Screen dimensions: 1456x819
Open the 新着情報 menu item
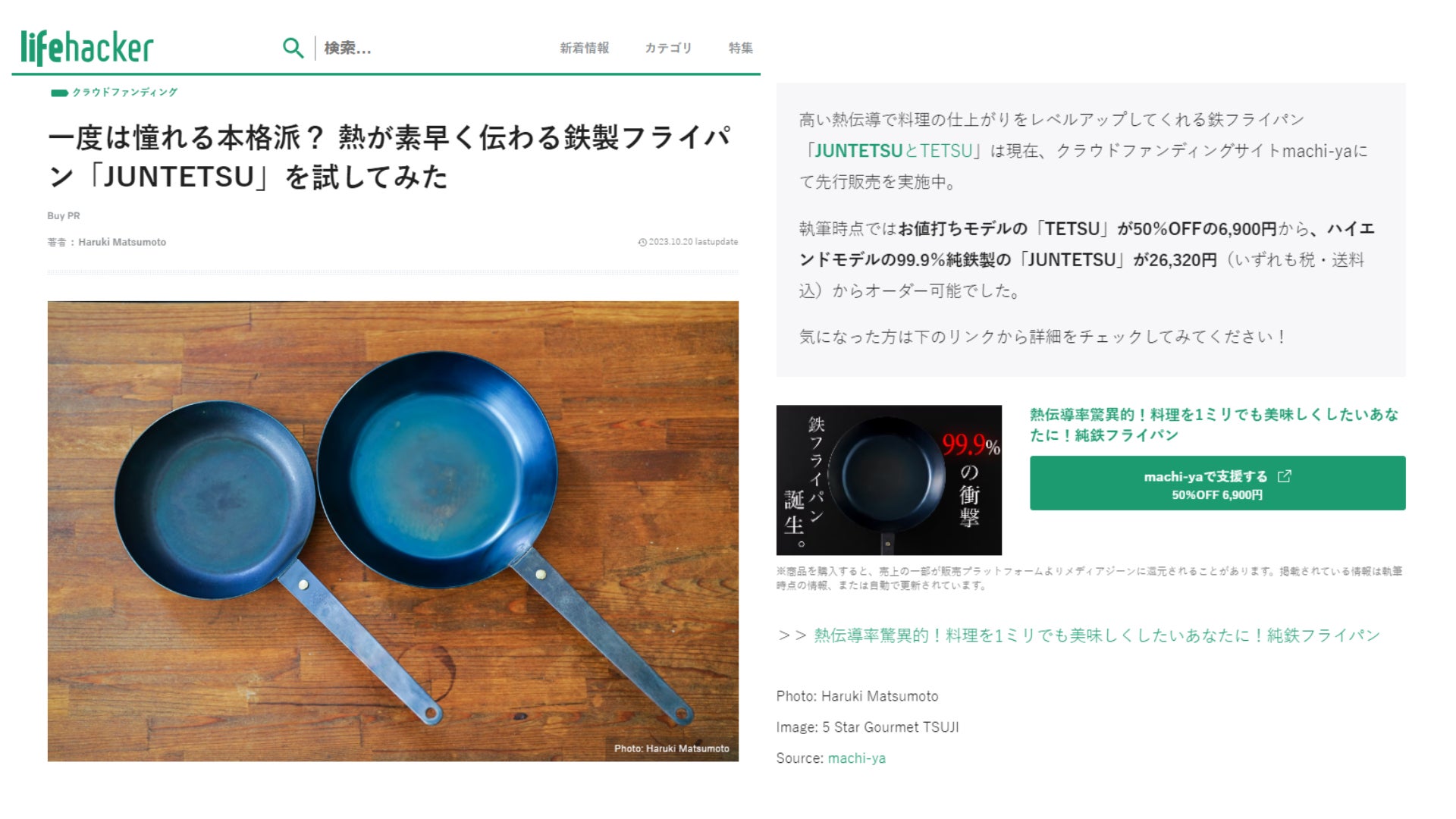(x=584, y=48)
